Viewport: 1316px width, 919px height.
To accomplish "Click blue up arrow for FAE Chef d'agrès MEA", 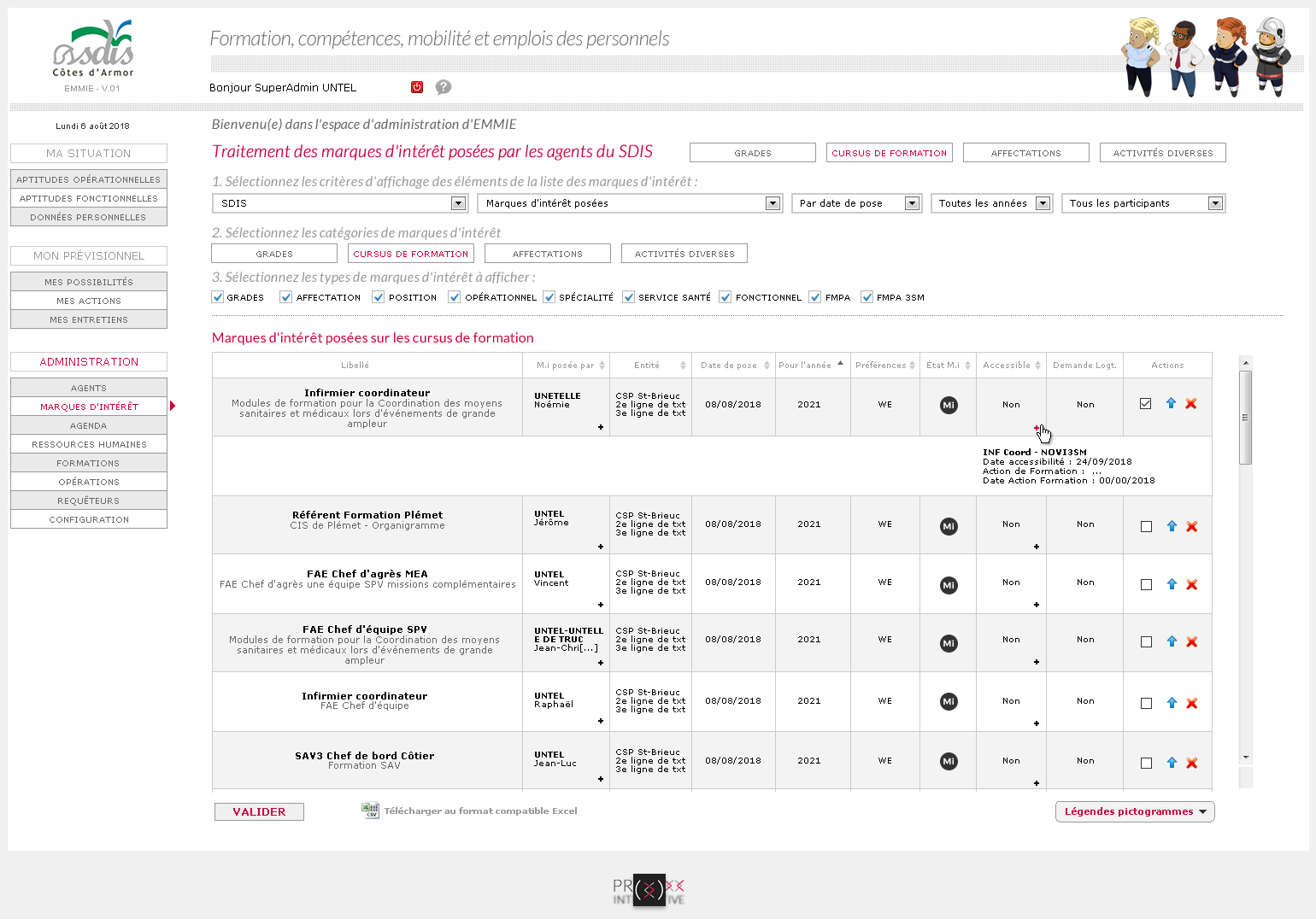I will 1172,584.
